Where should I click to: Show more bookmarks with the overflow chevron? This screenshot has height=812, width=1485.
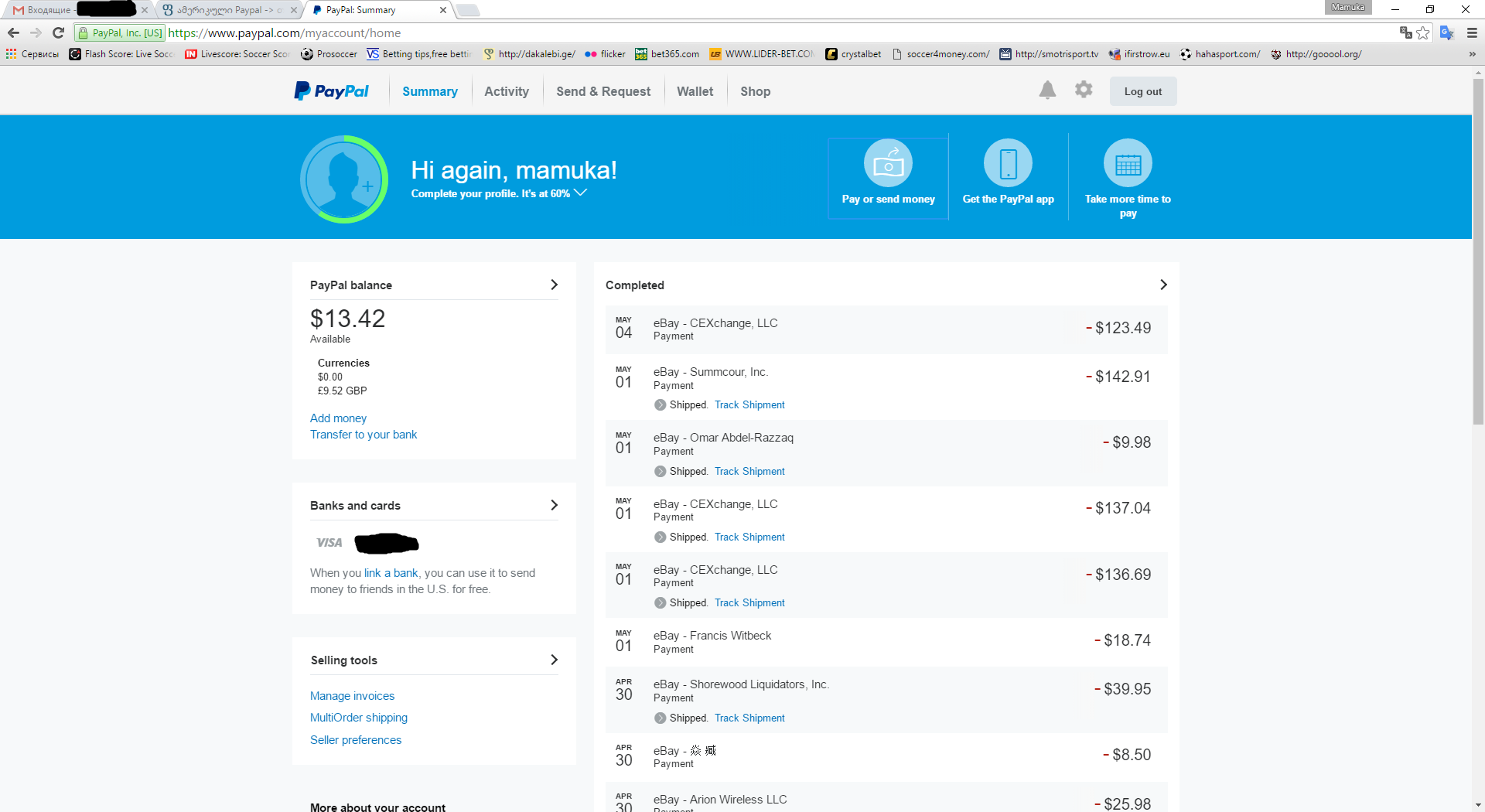(x=1472, y=54)
